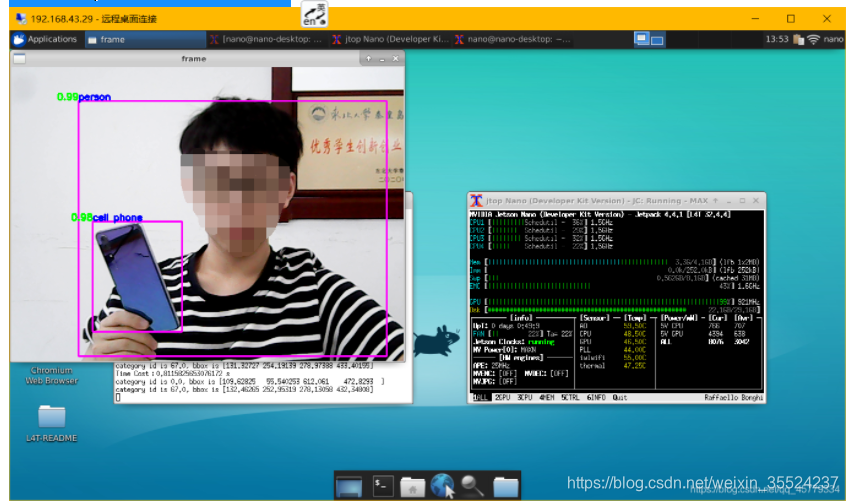Click the 0.99 person detection label
849x502 pixels.
tap(84, 97)
